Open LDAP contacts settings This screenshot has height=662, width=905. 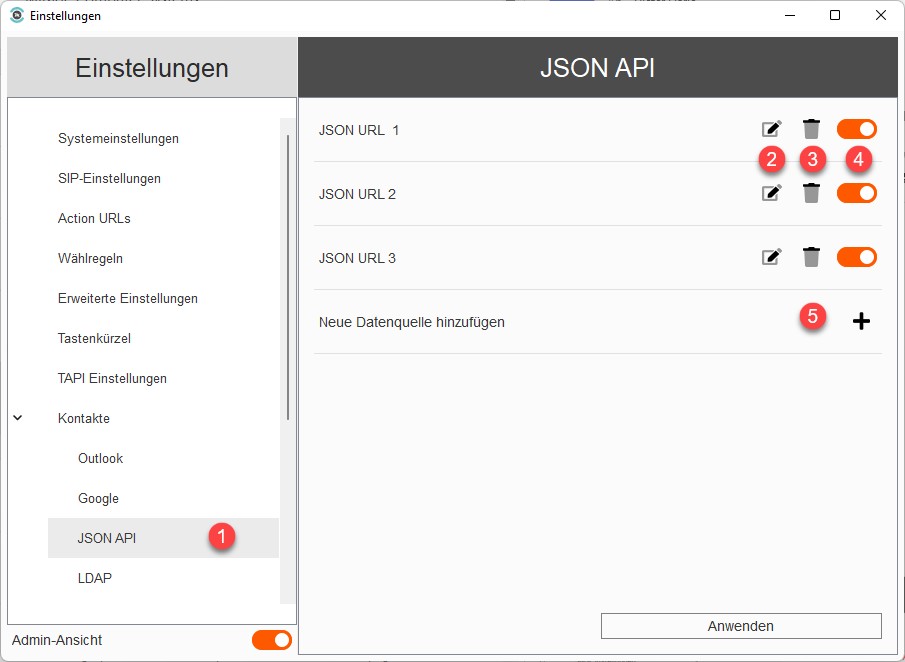(95, 578)
